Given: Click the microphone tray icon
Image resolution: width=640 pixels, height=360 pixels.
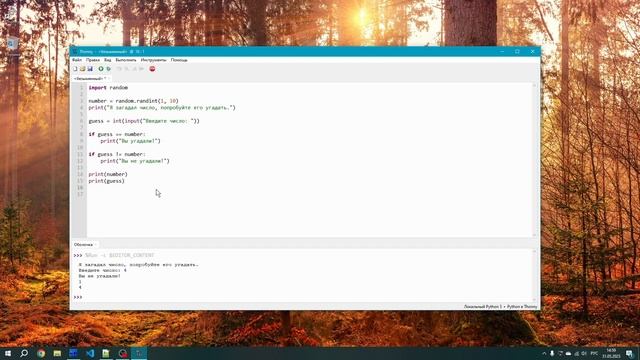Looking at the screenshot, I should pyautogui.click(x=552, y=353).
